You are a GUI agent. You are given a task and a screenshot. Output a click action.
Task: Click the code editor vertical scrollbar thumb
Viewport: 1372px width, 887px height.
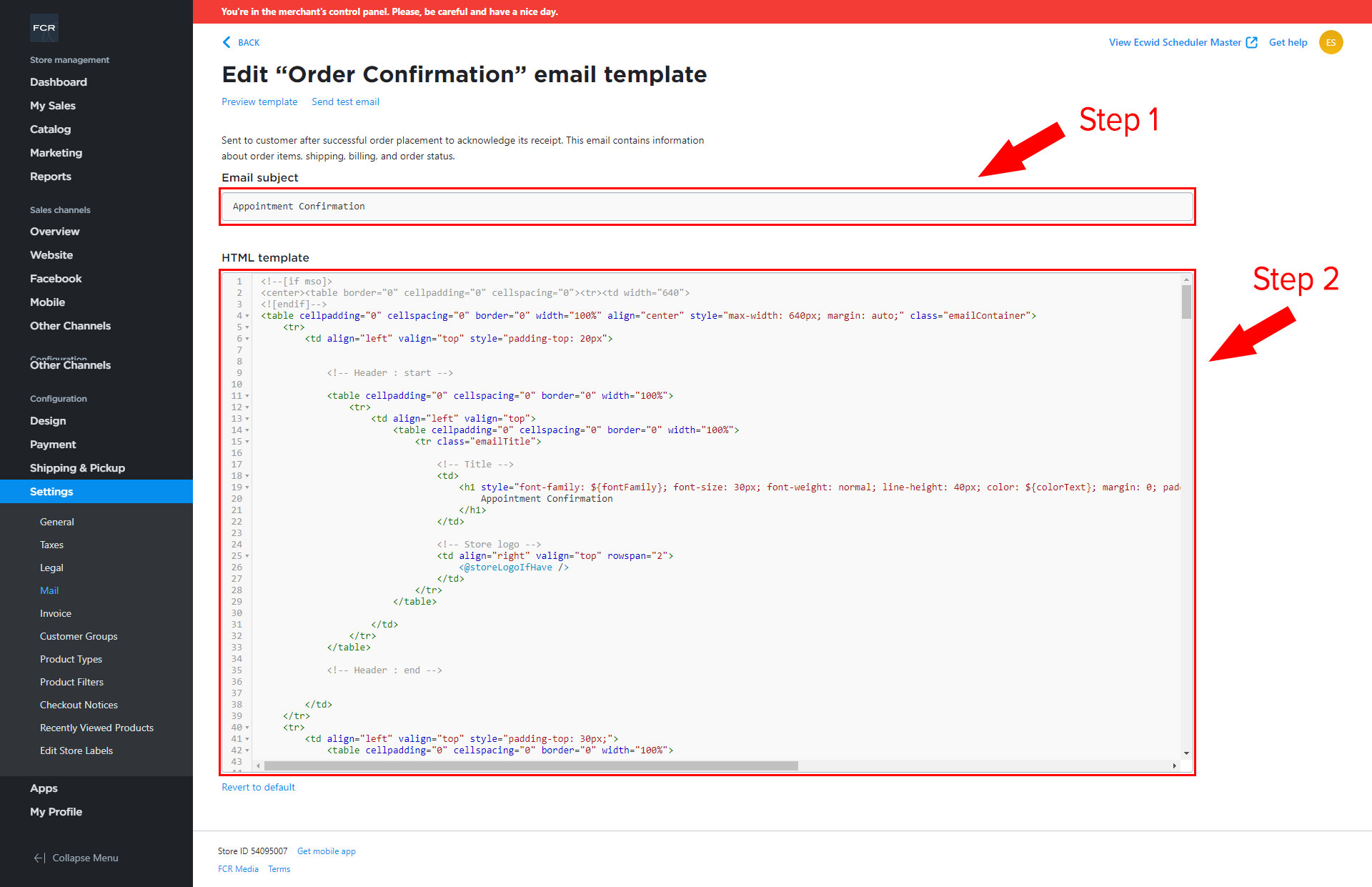click(x=1186, y=302)
